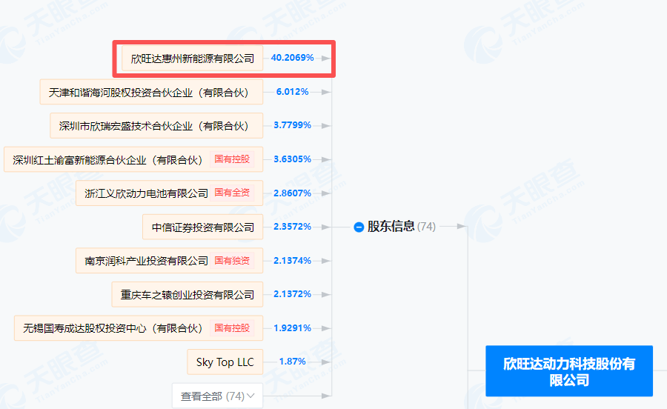Click the 40.2069% shareholding percentage
The image size is (667, 409).
click(x=292, y=59)
